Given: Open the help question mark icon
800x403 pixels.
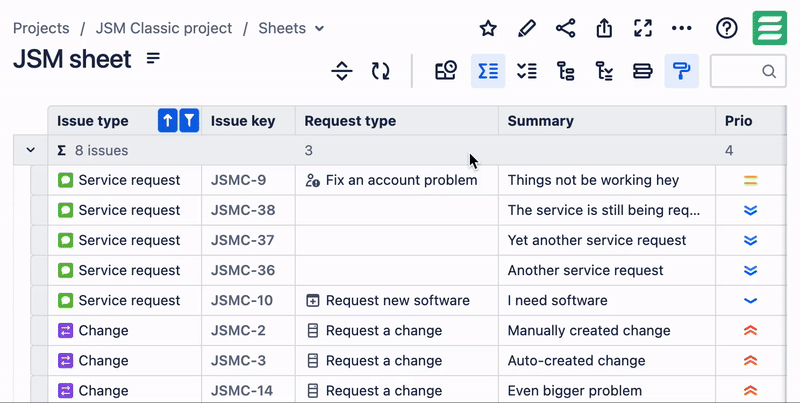Looking at the screenshot, I should click(x=727, y=29).
